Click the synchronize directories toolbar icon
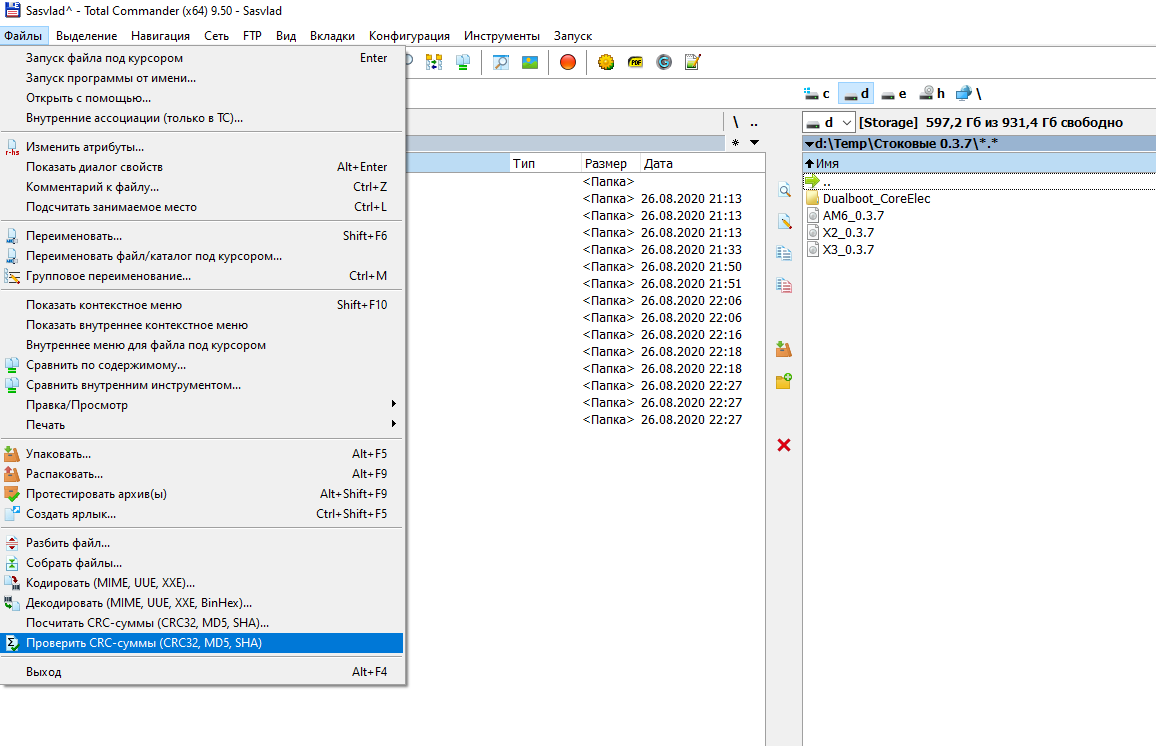1156x746 pixels. [434, 63]
